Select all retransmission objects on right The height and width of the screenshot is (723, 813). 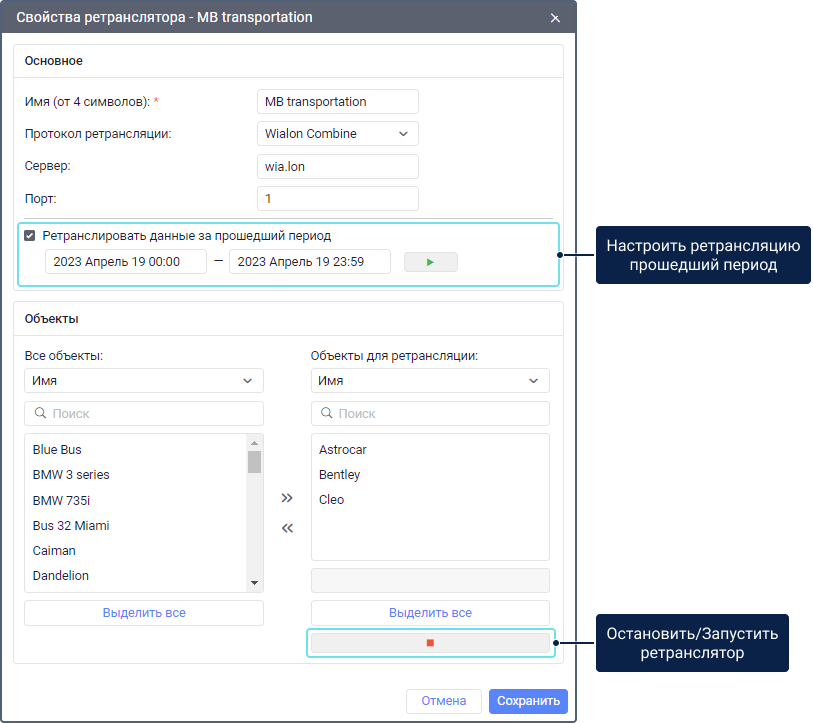pos(430,612)
